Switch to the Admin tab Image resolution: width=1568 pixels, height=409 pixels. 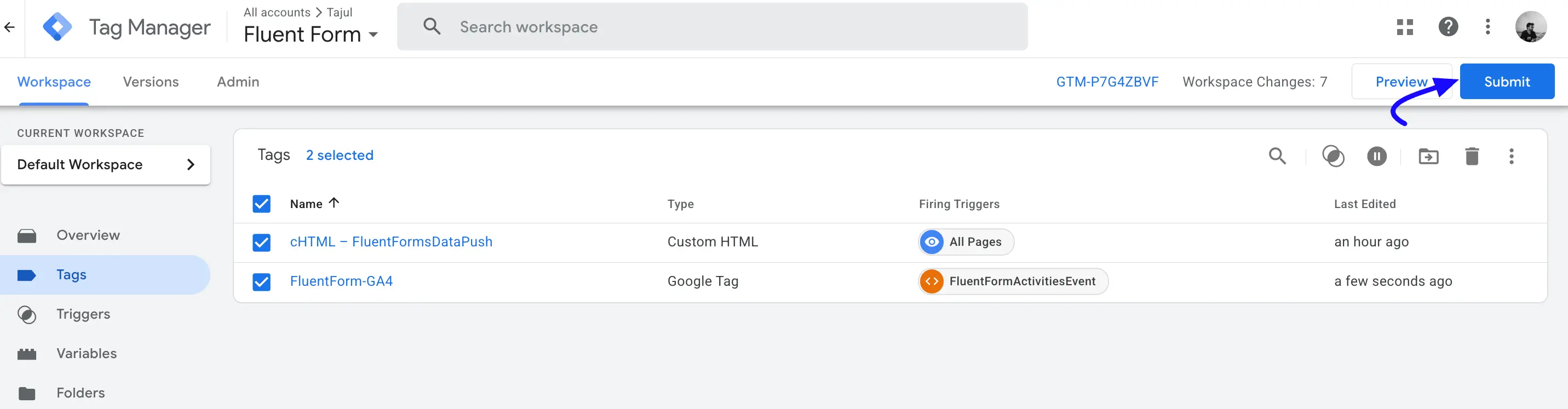[x=238, y=82]
